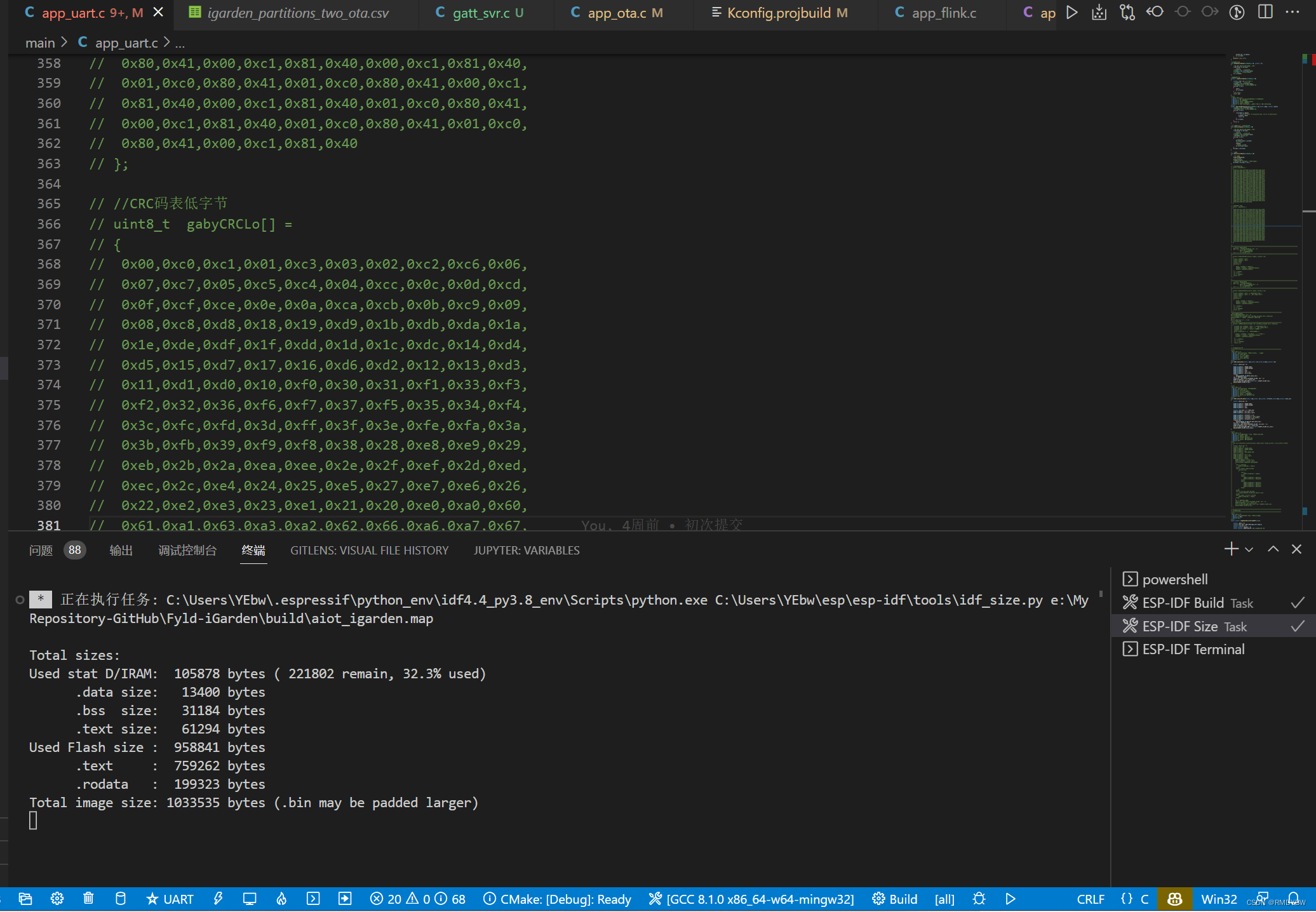Screen dimensions: 1316x912
Task: Click the terminal task status indicator
Action: click(x=20, y=600)
